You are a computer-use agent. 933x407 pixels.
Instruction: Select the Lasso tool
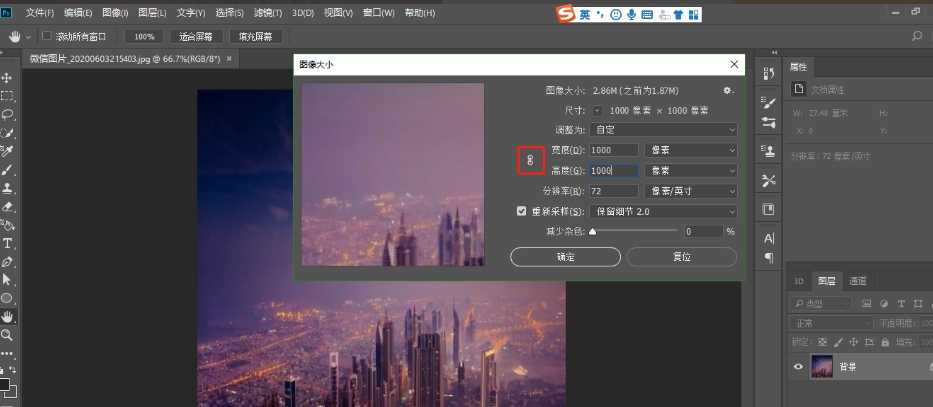[x=8, y=114]
